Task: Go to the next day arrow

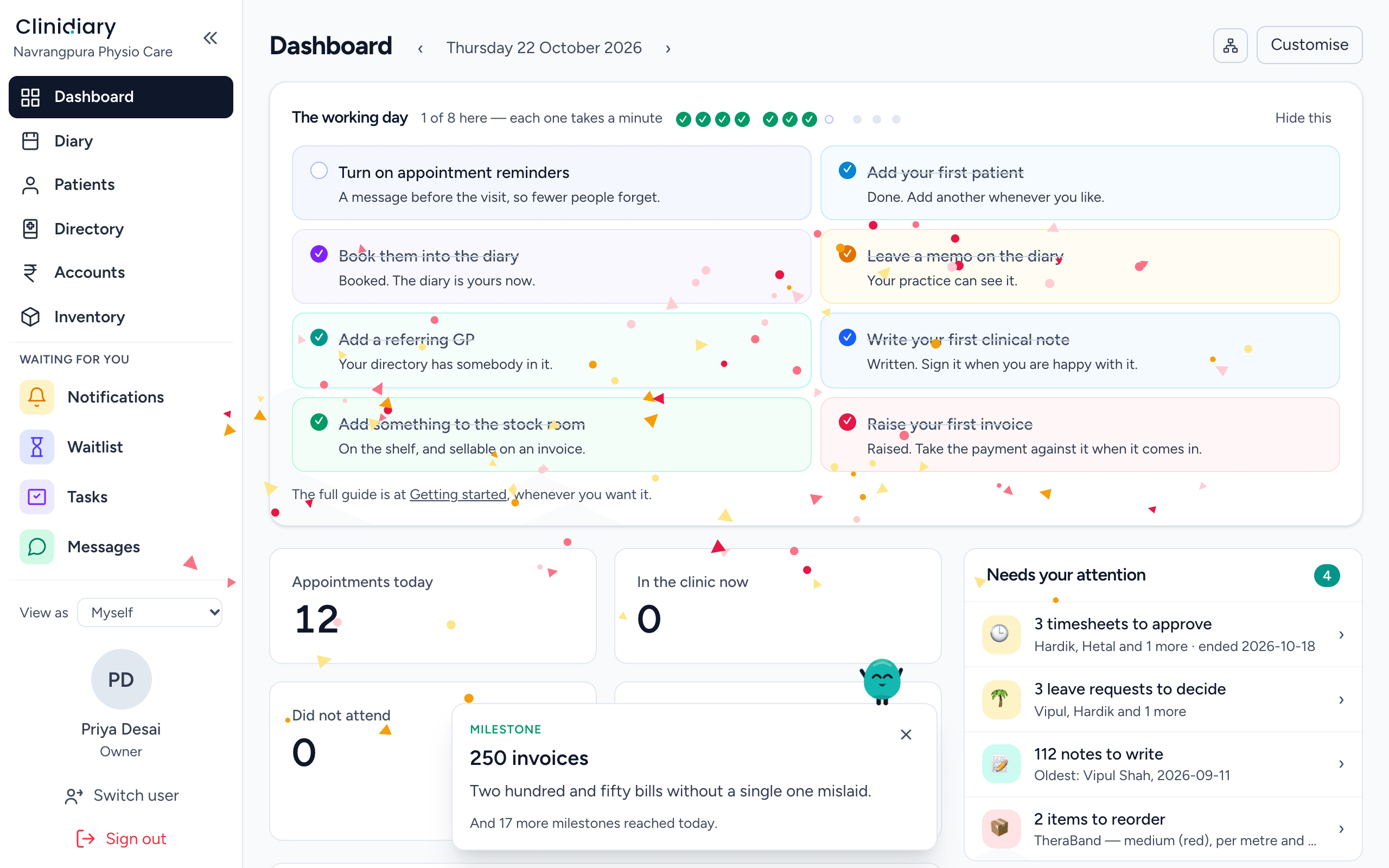Action: pos(667,48)
